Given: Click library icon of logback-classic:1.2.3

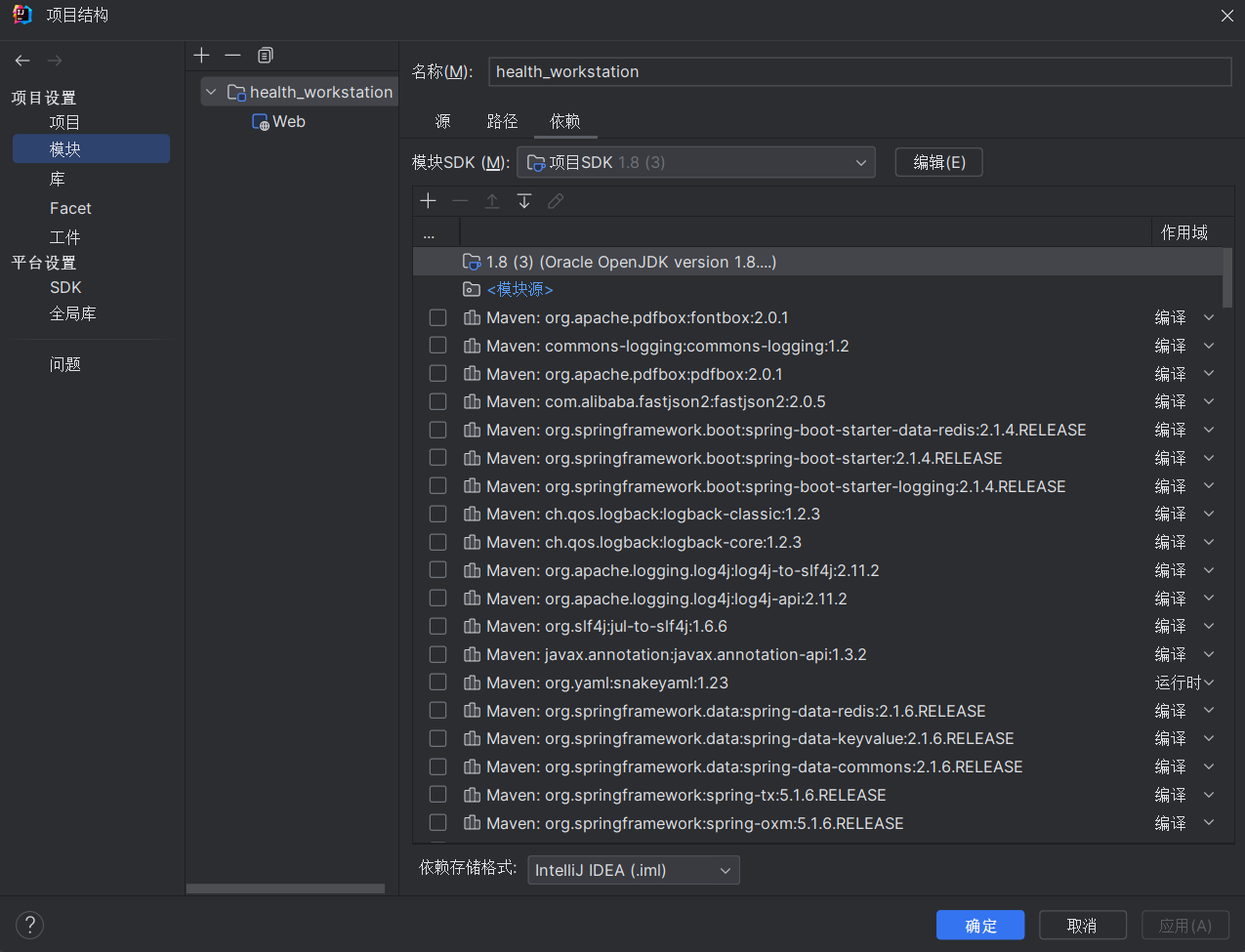Looking at the screenshot, I should click(x=473, y=514).
